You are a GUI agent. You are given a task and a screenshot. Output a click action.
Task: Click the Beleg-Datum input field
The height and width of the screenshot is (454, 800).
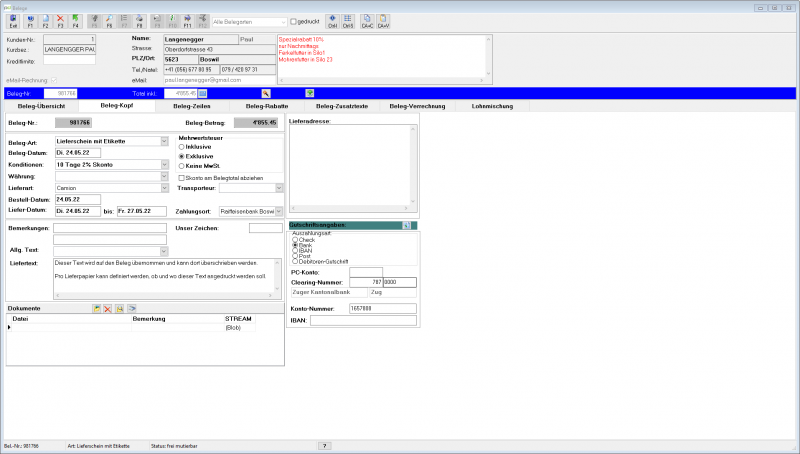78,153
